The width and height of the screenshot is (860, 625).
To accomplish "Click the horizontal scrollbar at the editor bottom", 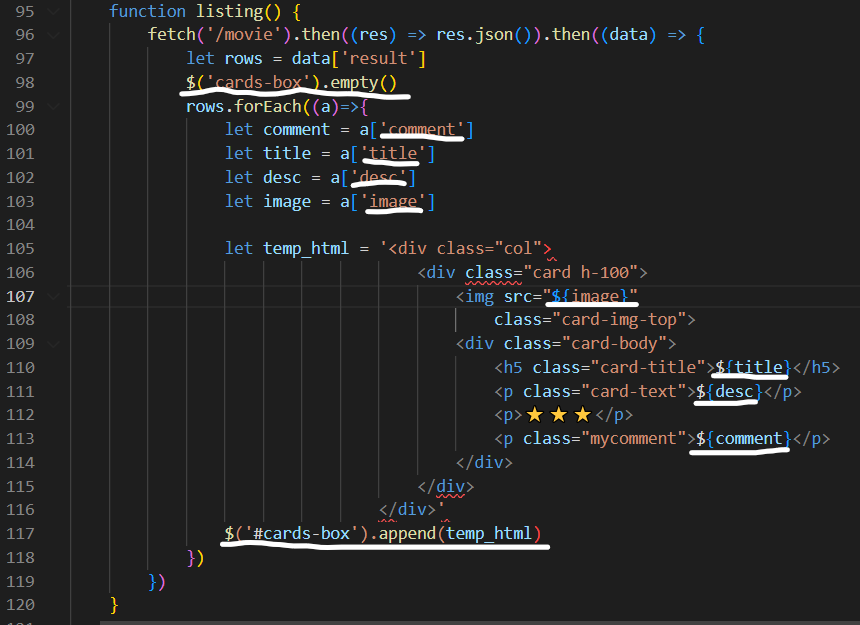I will (480, 623).
